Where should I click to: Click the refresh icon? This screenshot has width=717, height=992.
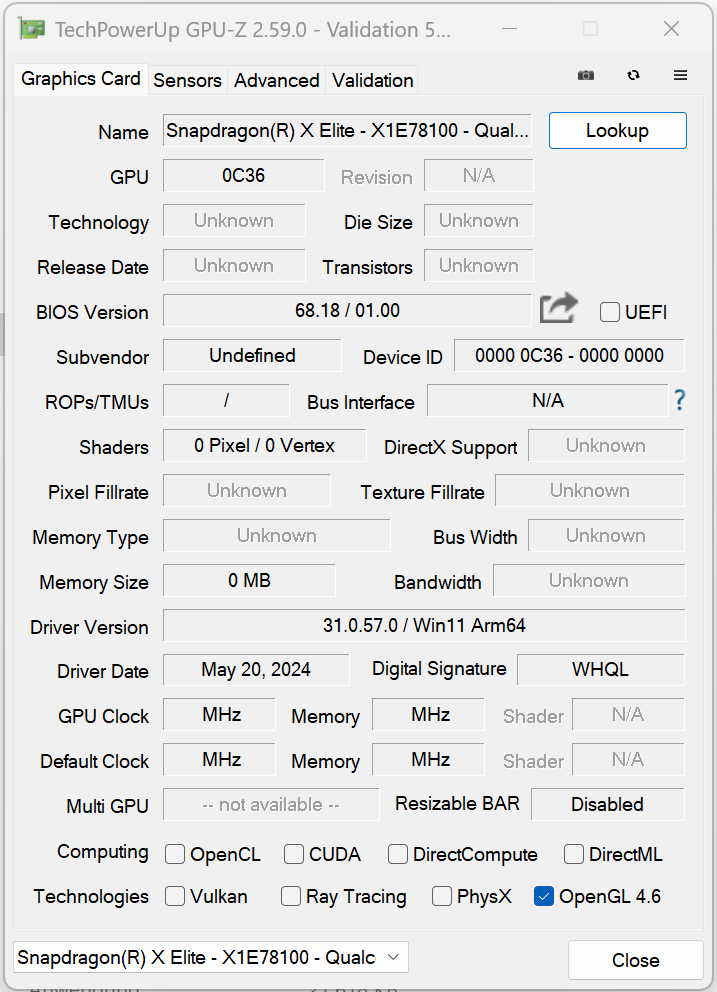633,75
